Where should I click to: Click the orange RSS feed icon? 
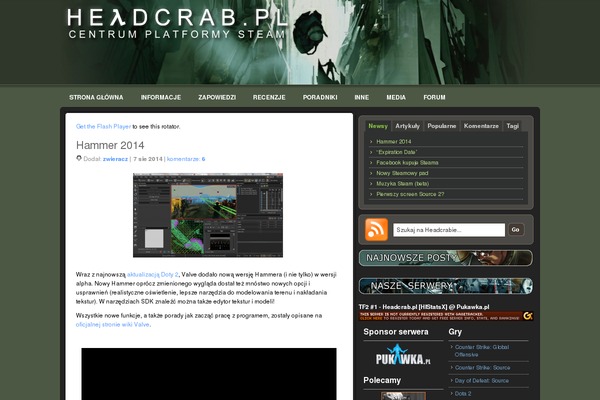(377, 229)
